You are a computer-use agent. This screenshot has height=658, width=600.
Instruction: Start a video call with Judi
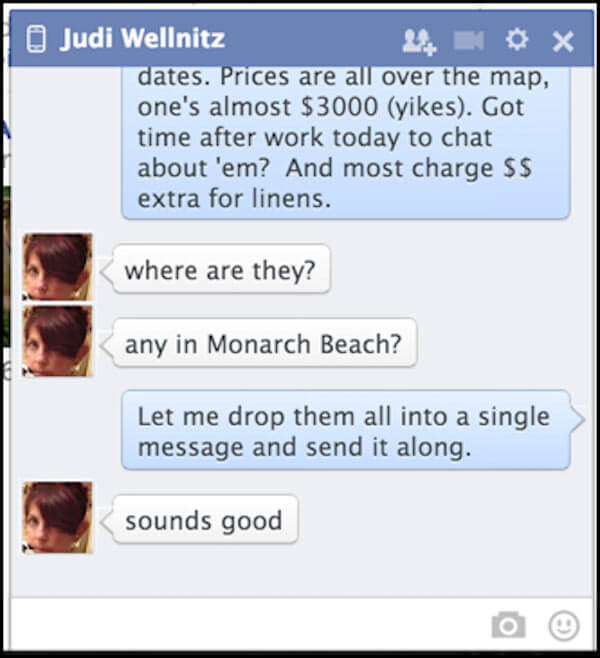tap(469, 41)
